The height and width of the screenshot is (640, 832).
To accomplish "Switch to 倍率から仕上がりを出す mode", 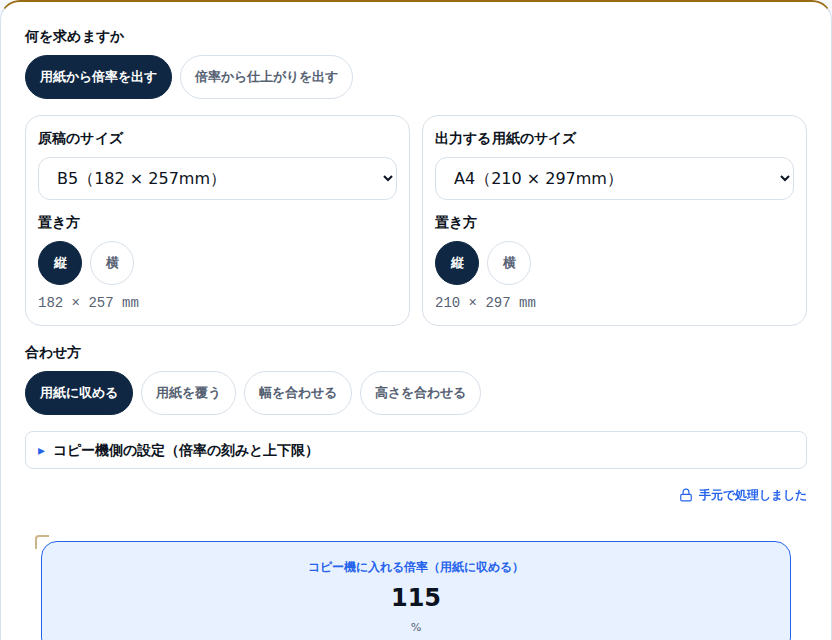I will point(266,77).
